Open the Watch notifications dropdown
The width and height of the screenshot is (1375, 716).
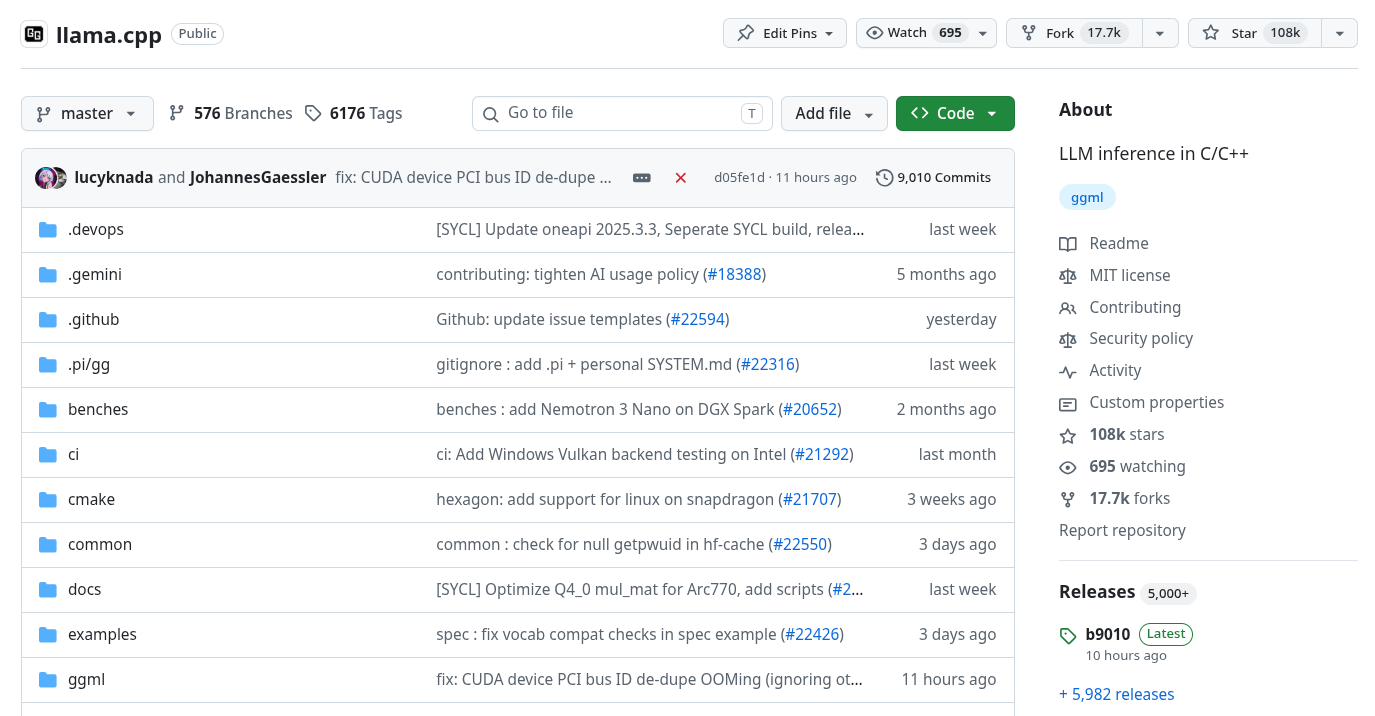click(x=926, y=33)
